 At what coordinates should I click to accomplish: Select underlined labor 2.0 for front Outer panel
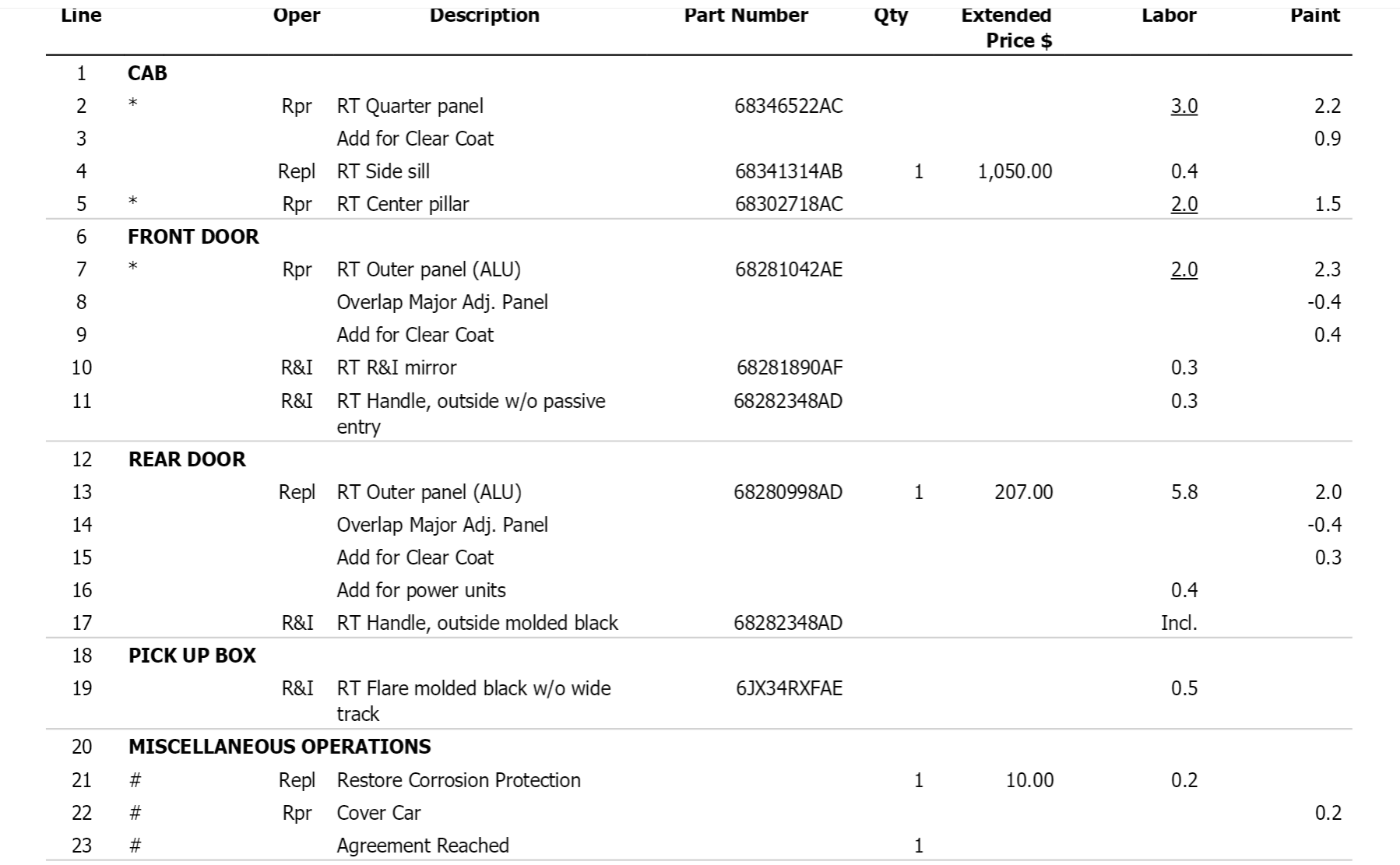pyautogui.click(x=1184, y=269)
